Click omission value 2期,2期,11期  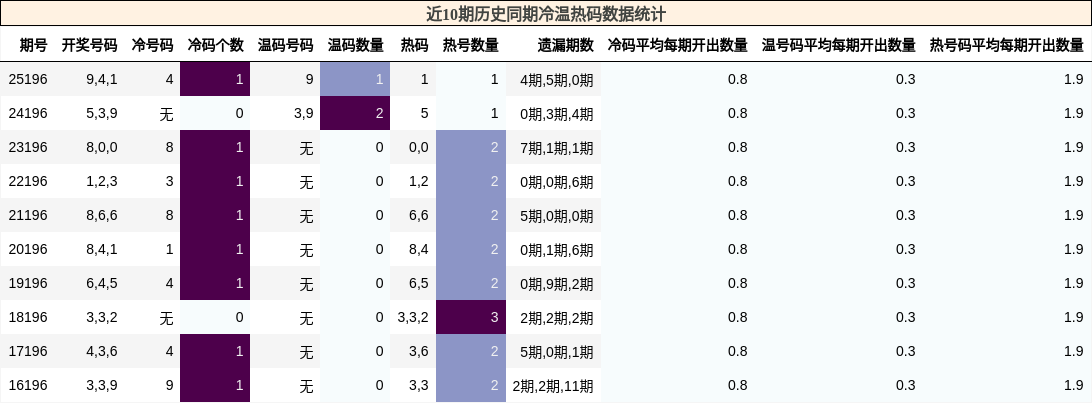pos(554,386)
